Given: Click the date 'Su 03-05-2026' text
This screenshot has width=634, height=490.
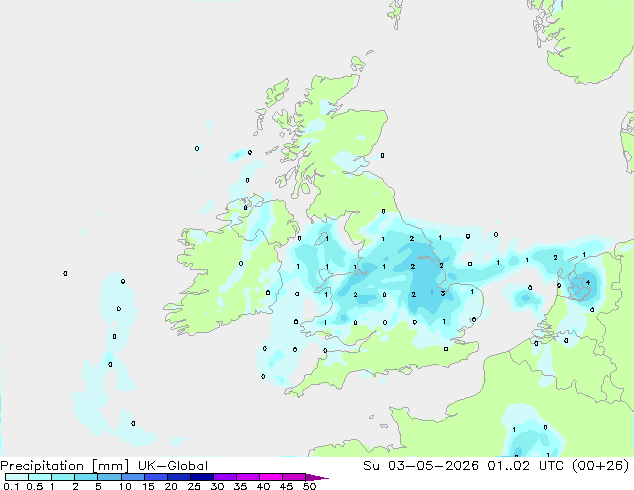Looking at the screenshot, I should [421, 466].
